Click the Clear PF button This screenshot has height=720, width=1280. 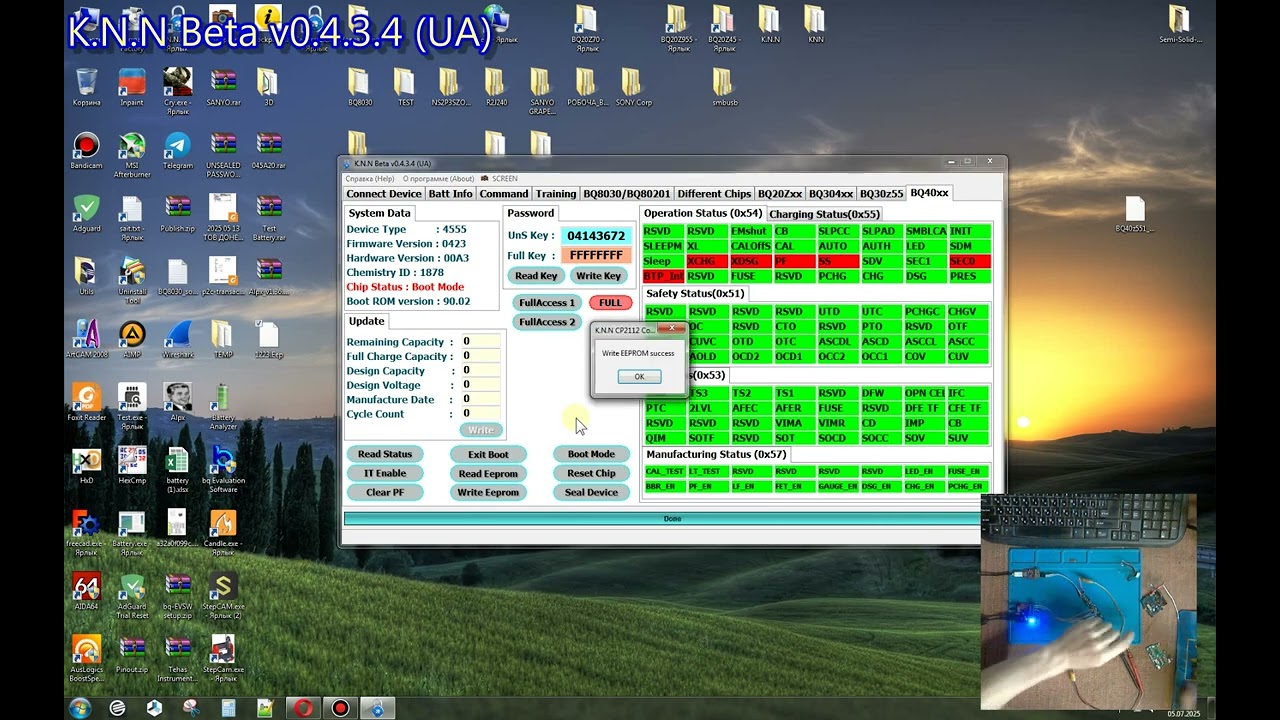click(385, 492)
